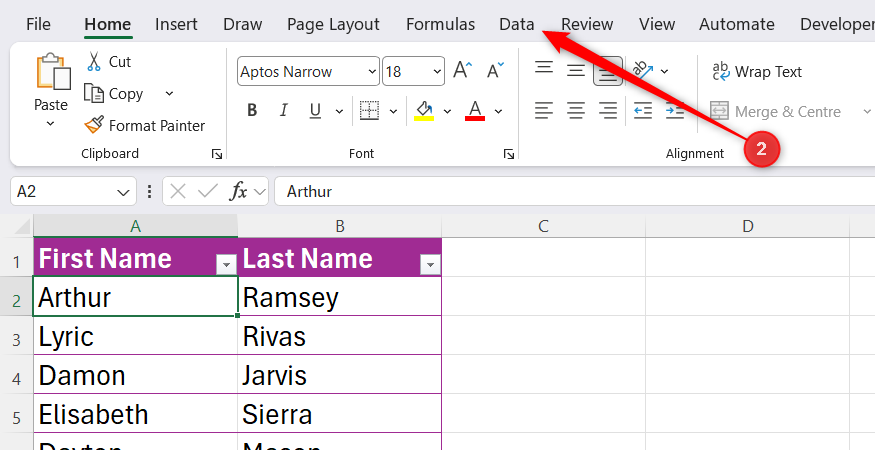Viewport: 875px width, 450px height.
Task: Select column C header
Action: pyautogui.click(x=544, y=226)
